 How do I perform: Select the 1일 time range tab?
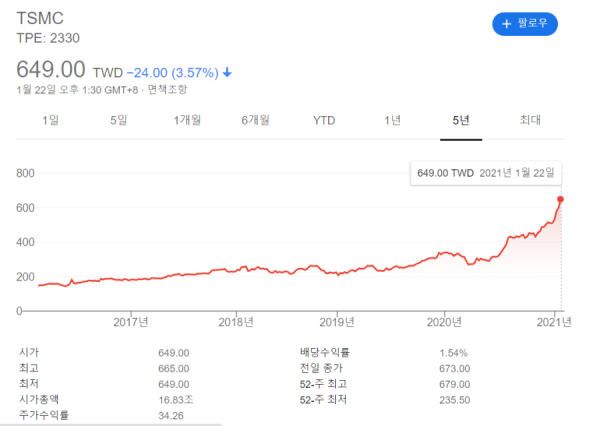[x=50, y=120]
